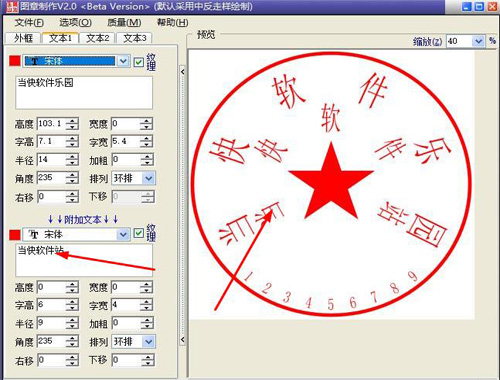The height and width of the screenshot is (380, 500).
Task: Increase the 高度 103.1 spinner value
Action: click(72, 121)
